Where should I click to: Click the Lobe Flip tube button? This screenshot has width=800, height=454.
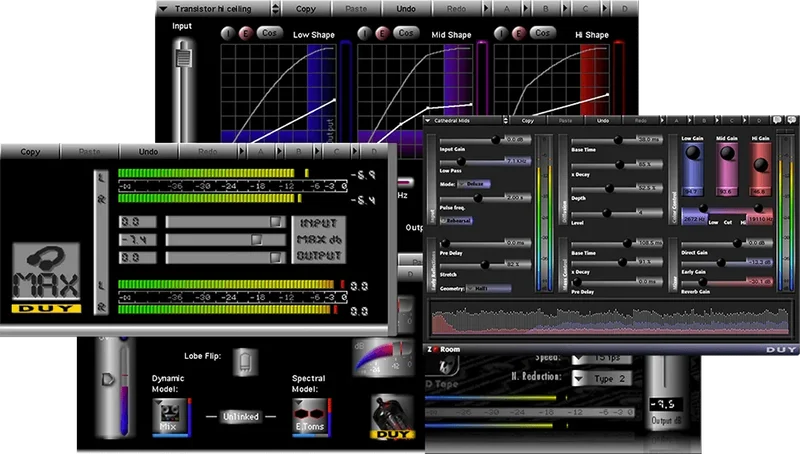(x=245, y=362)
